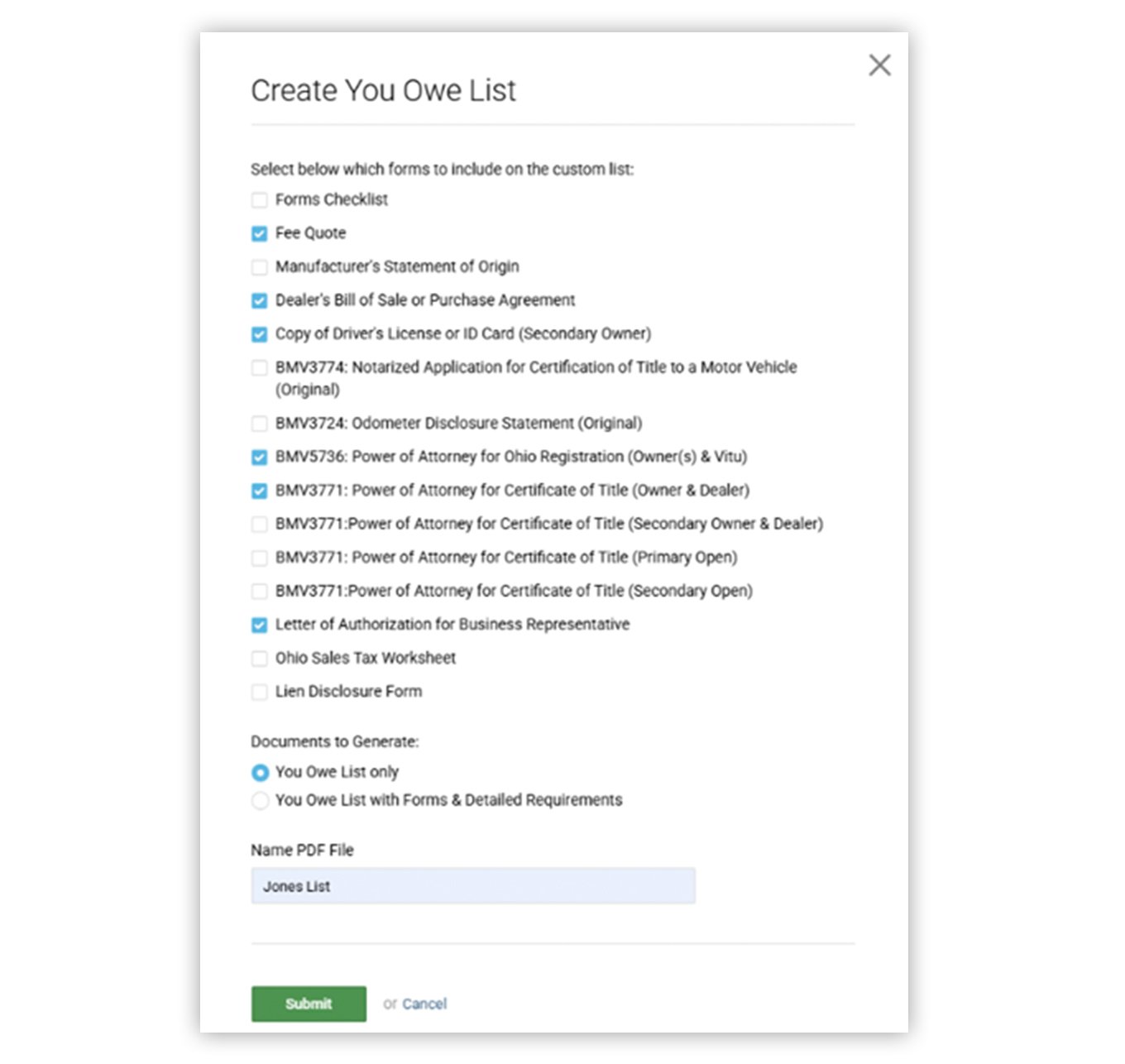The height and width of the screenshot is (1064, 1125).
Task: Uncheck Dealer's Bill of Sale or Purchase Agreement
Action: (259, 300)
